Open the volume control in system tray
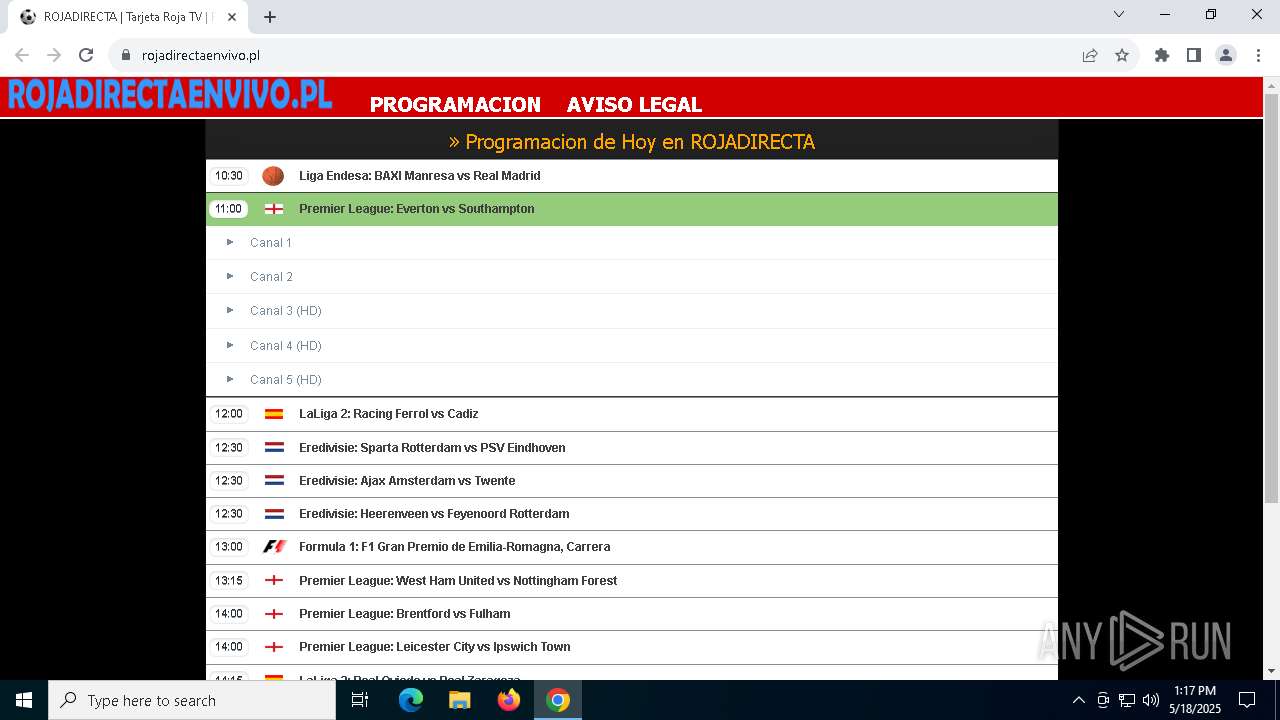The height and width of the screenshot is (720, 1280). (x=1151, y=700)
